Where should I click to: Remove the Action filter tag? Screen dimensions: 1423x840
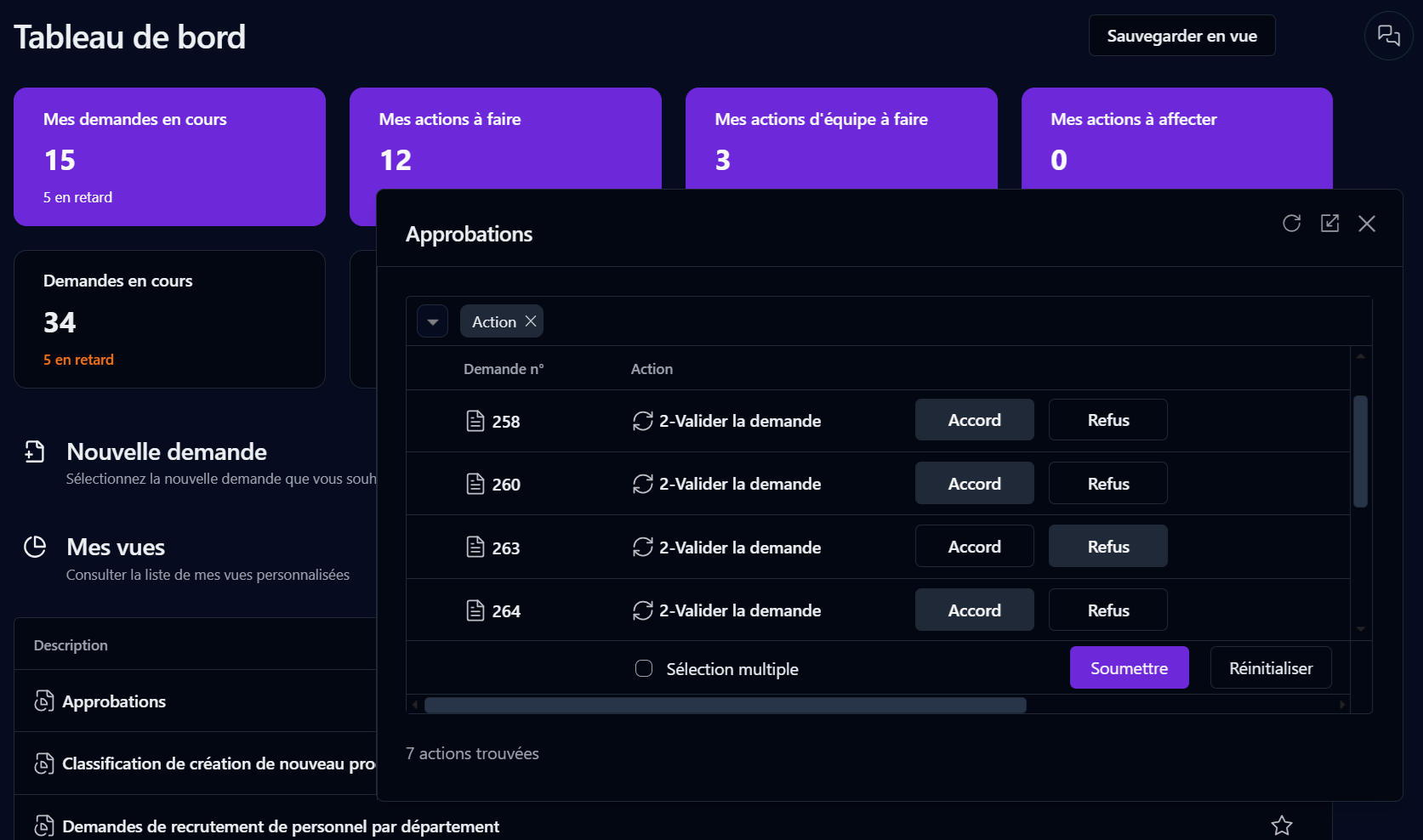click(531, 321)
